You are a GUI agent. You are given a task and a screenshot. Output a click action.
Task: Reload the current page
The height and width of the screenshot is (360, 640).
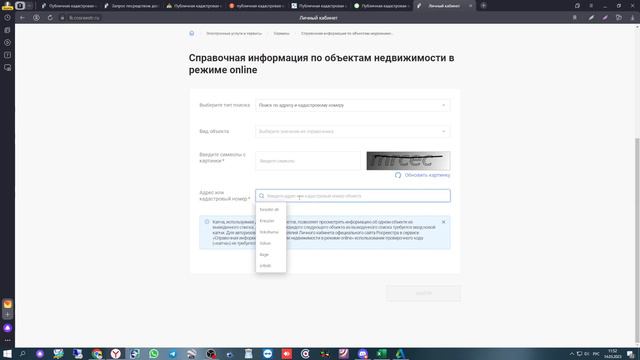click(x=50, y=18)
